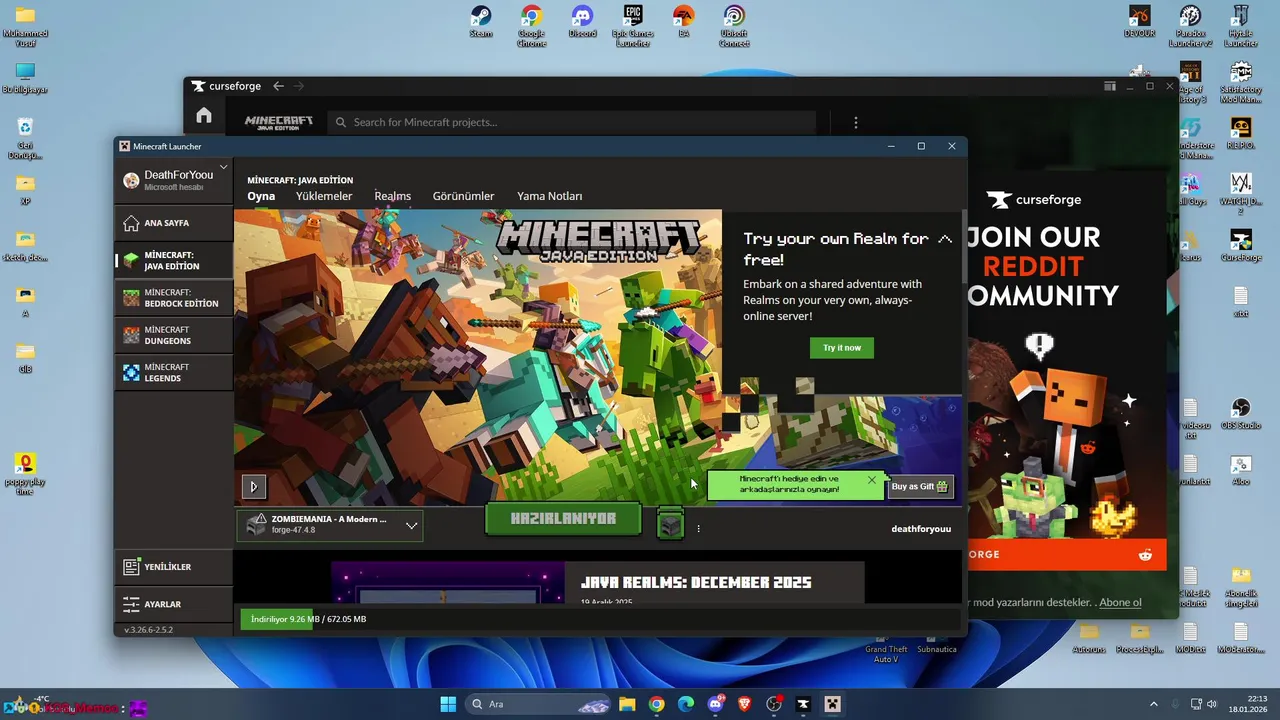Open the poppy playtime desktop icon
Viewport: 1280px width, 720px height.
click(x=25, y=473)
